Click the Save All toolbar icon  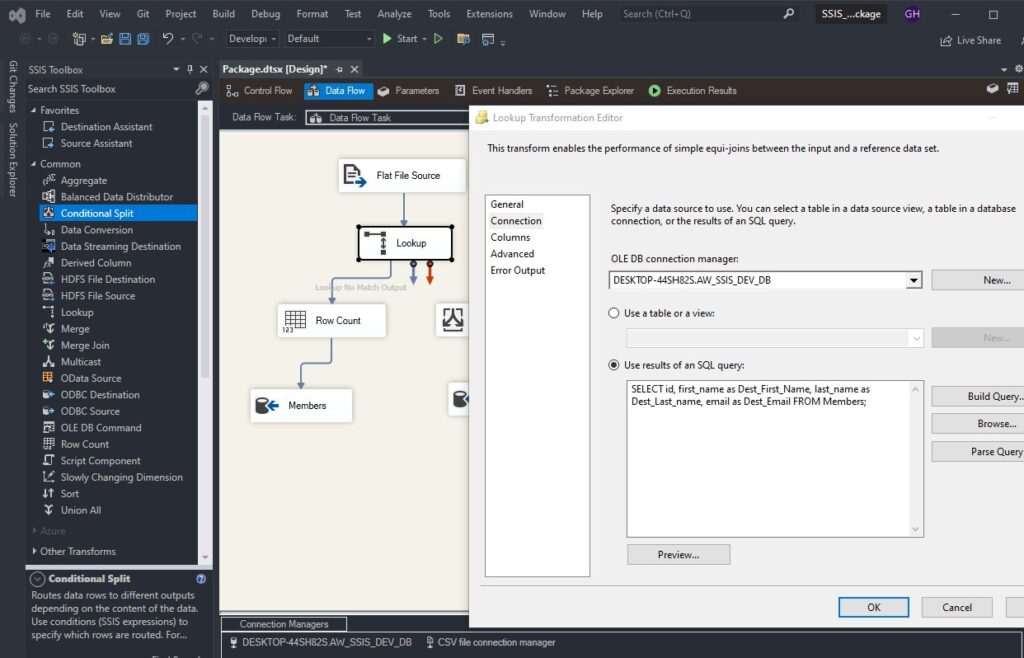coord(143,37)
